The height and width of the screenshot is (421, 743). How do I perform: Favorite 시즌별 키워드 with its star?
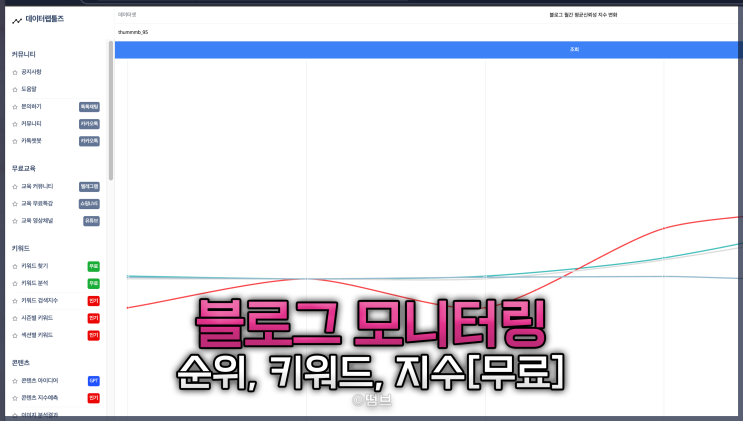tap(15, 319)
